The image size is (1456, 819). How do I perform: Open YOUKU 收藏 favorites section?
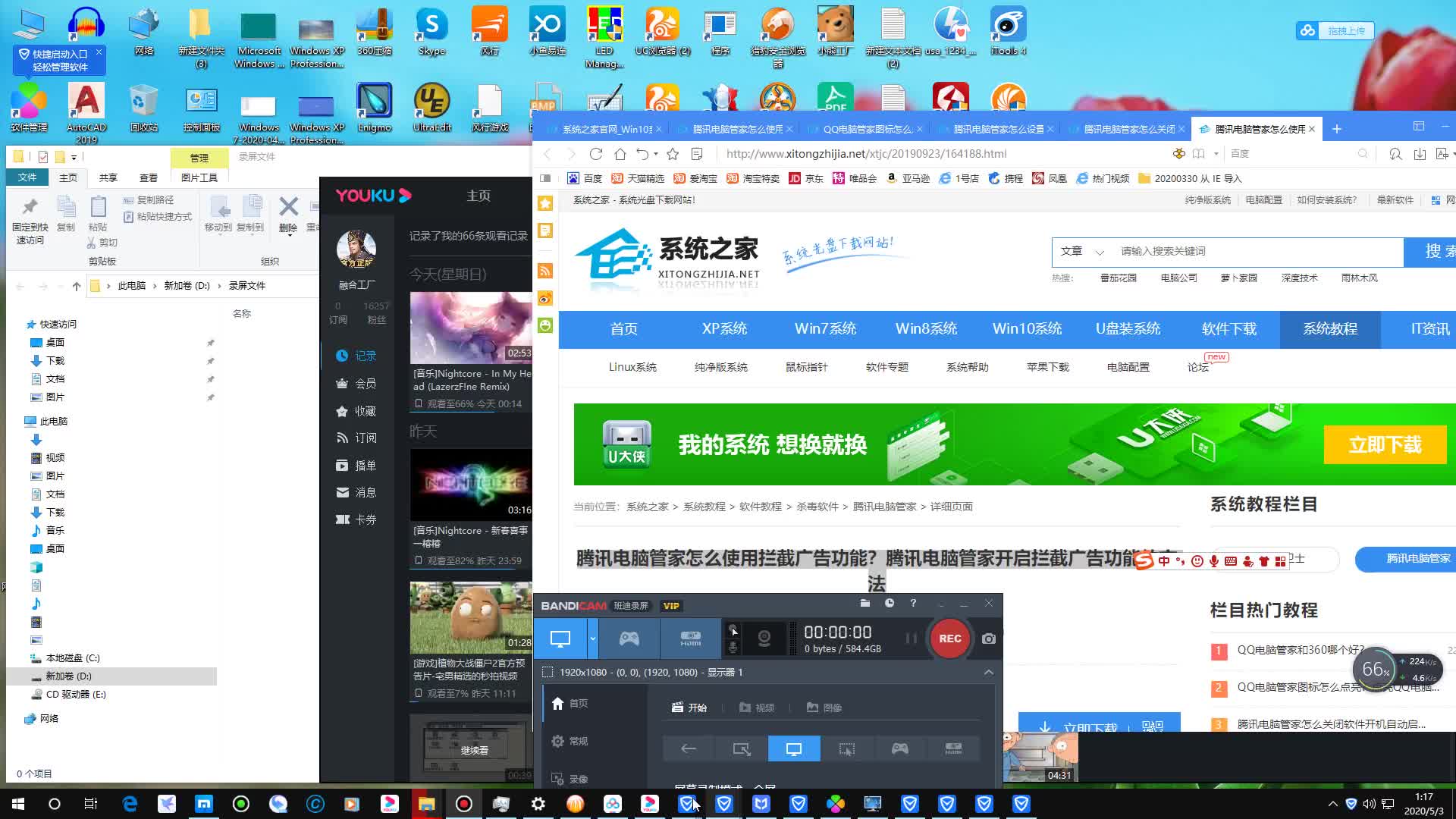pos(356,411)
